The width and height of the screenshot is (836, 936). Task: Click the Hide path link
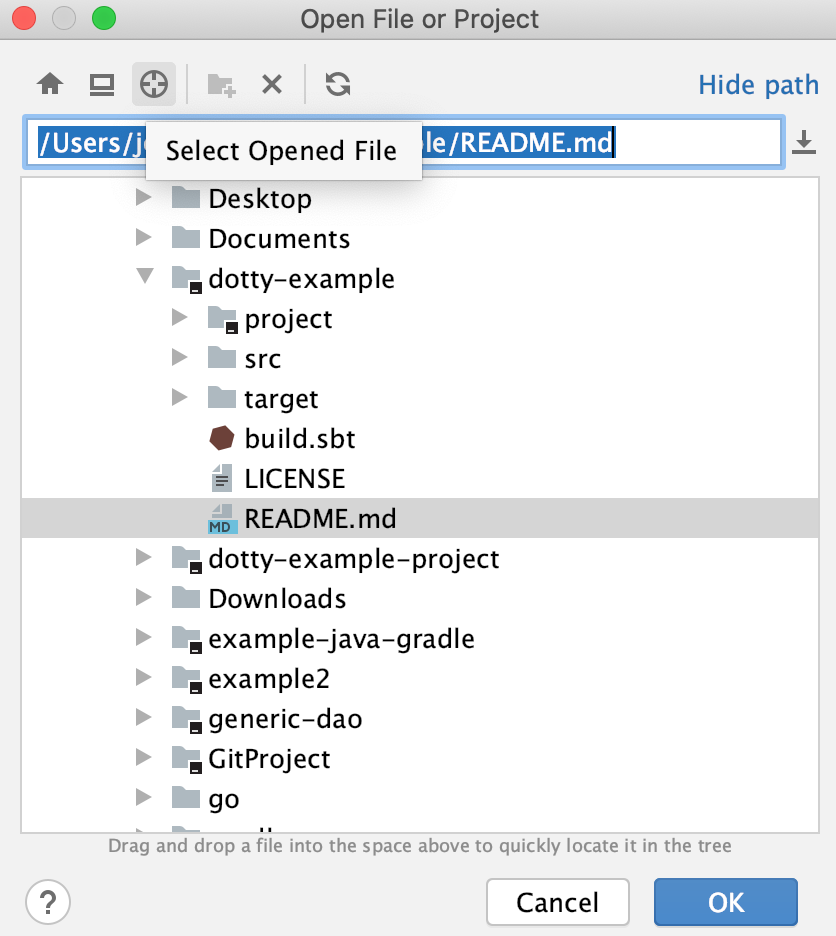point(758,84)
